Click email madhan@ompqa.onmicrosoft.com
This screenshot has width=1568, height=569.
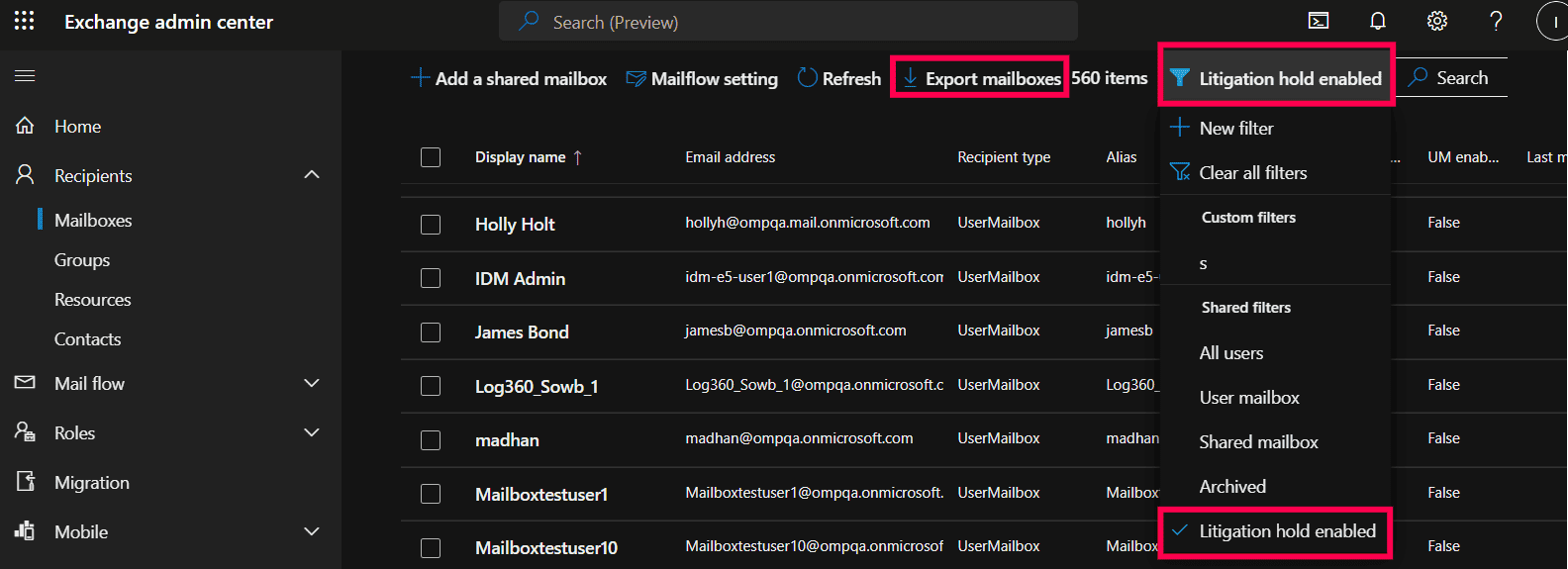click(x=799, y=438)
